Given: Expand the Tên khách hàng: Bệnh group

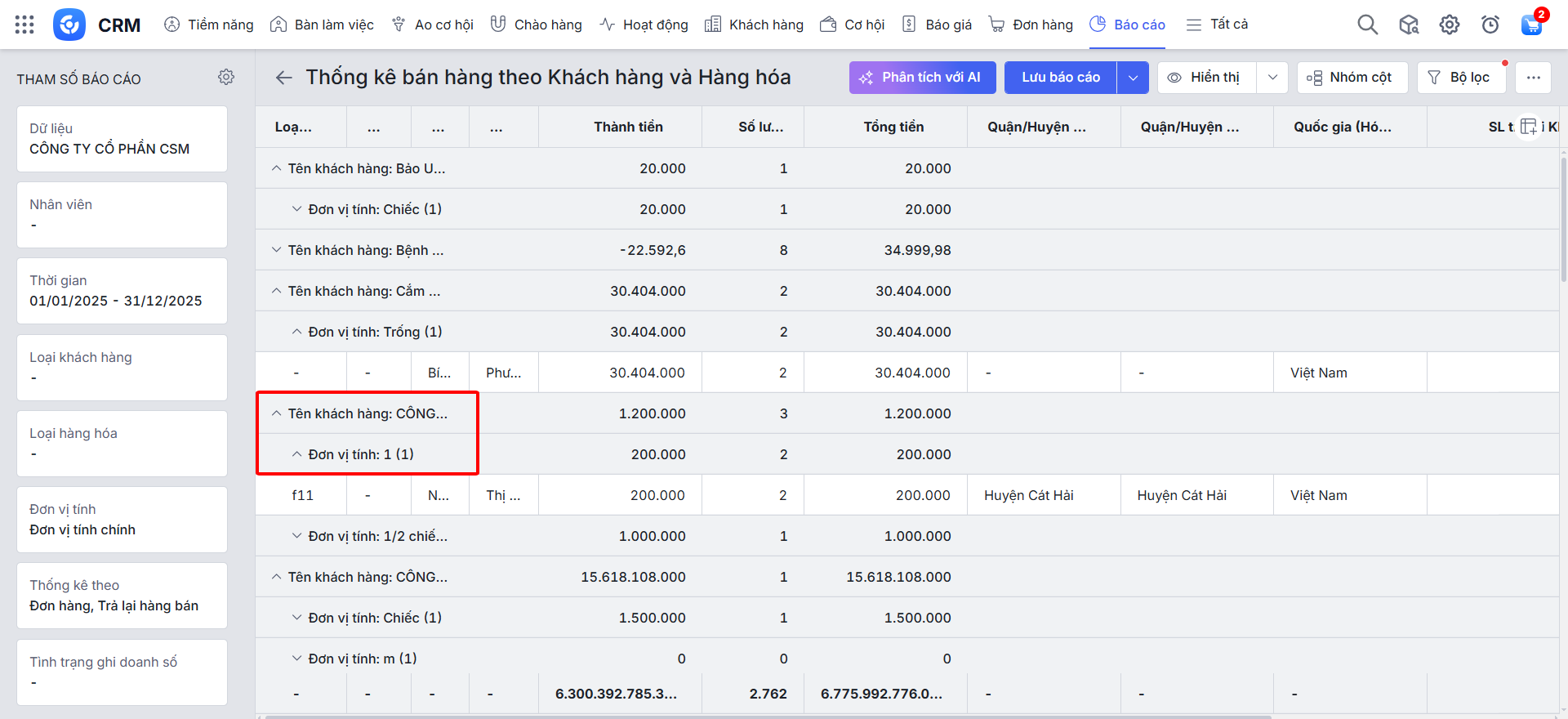Looking at the screenshot, I should [x=277, y=250].
